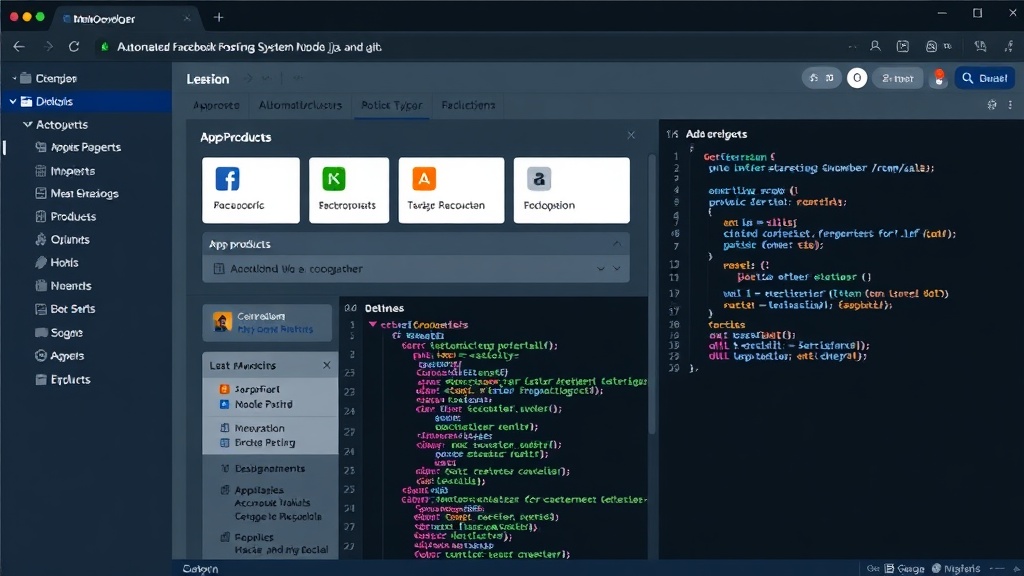
Task: Open the green K app card
Action: 348,190
